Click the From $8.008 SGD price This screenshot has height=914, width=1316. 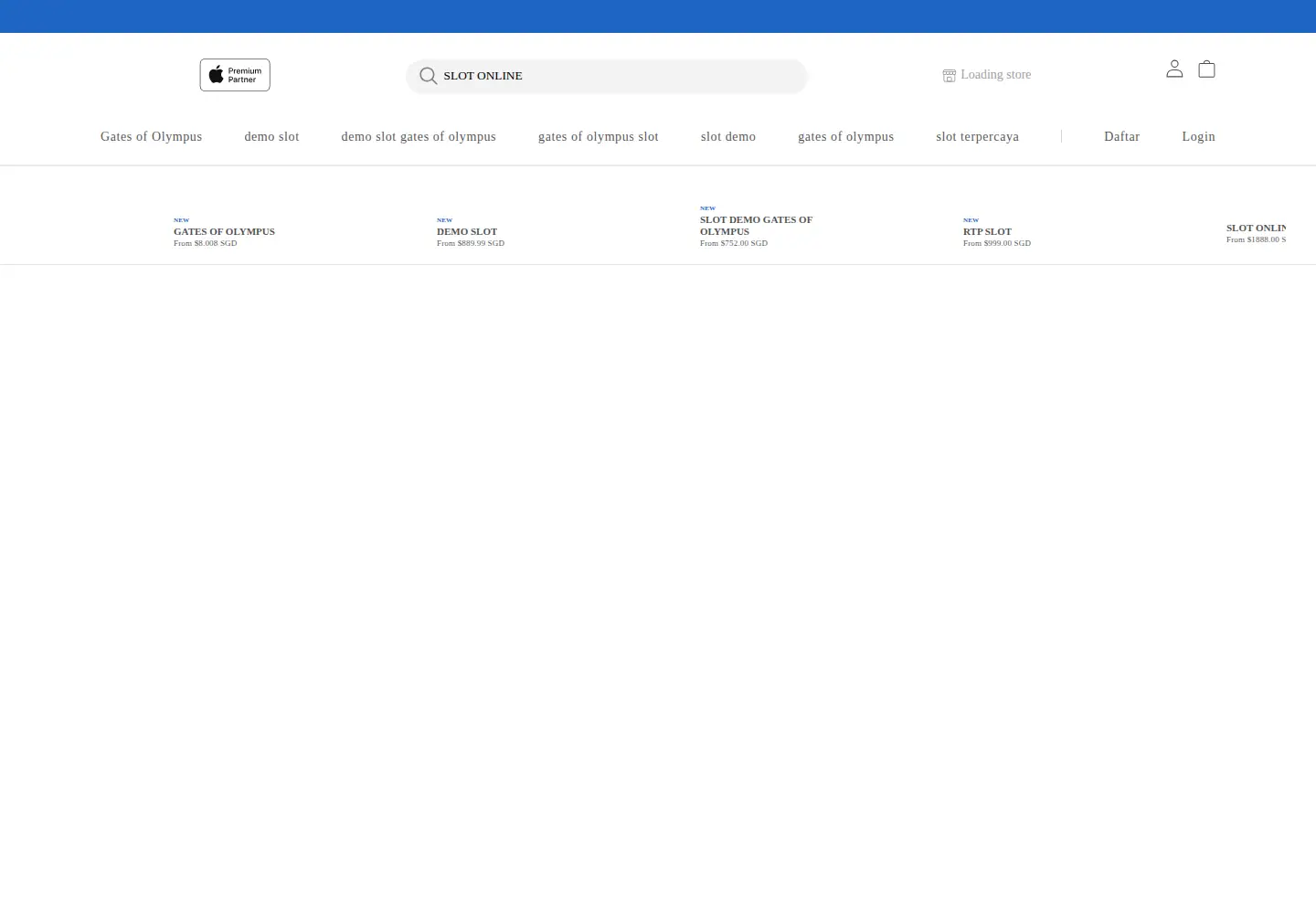coord(206,243)
